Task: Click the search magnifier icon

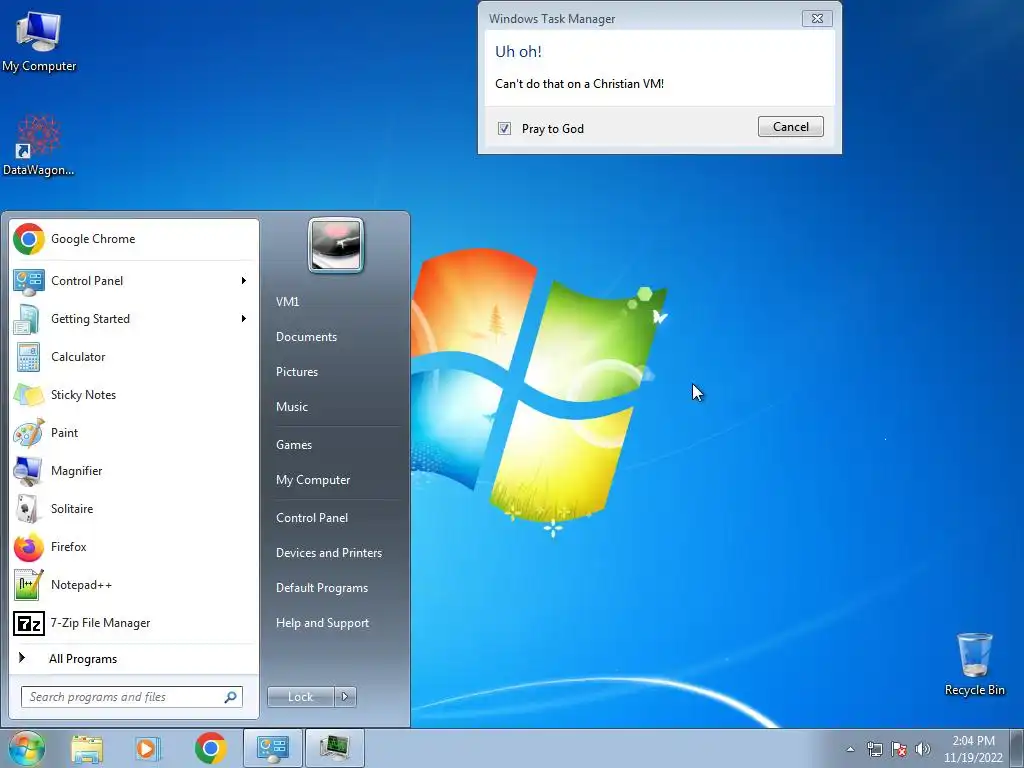Action: pos(230,697)
